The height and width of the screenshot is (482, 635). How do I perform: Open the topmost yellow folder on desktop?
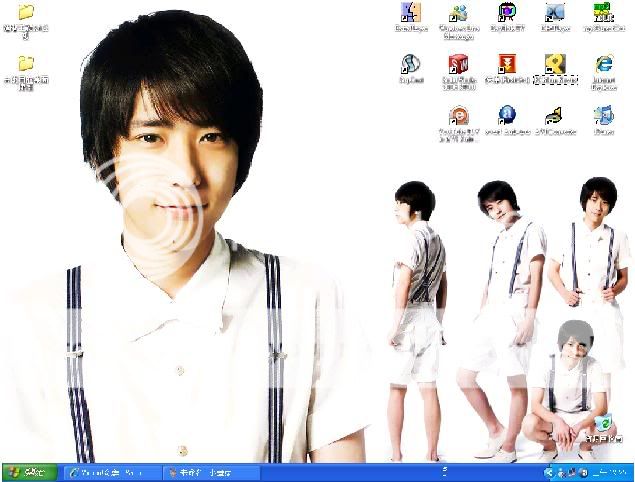click(x=26, y=14)
